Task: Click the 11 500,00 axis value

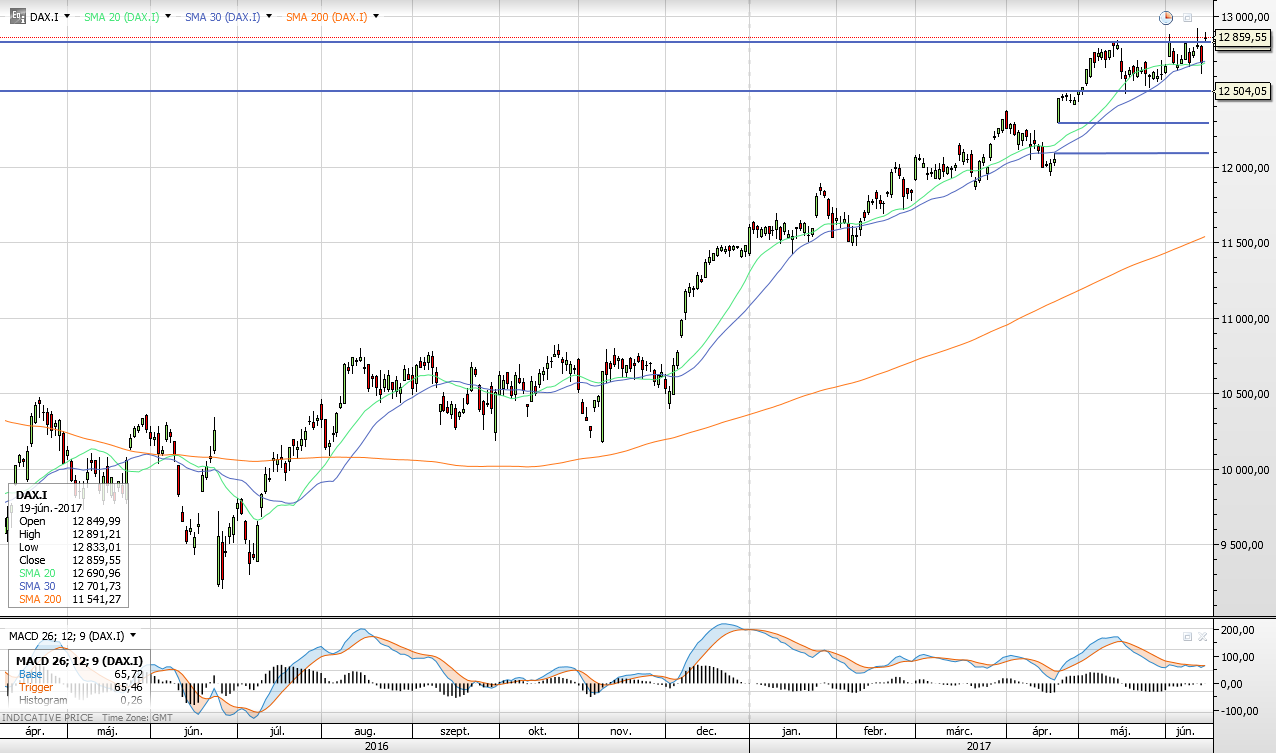Action: (x=1243, y=243)
